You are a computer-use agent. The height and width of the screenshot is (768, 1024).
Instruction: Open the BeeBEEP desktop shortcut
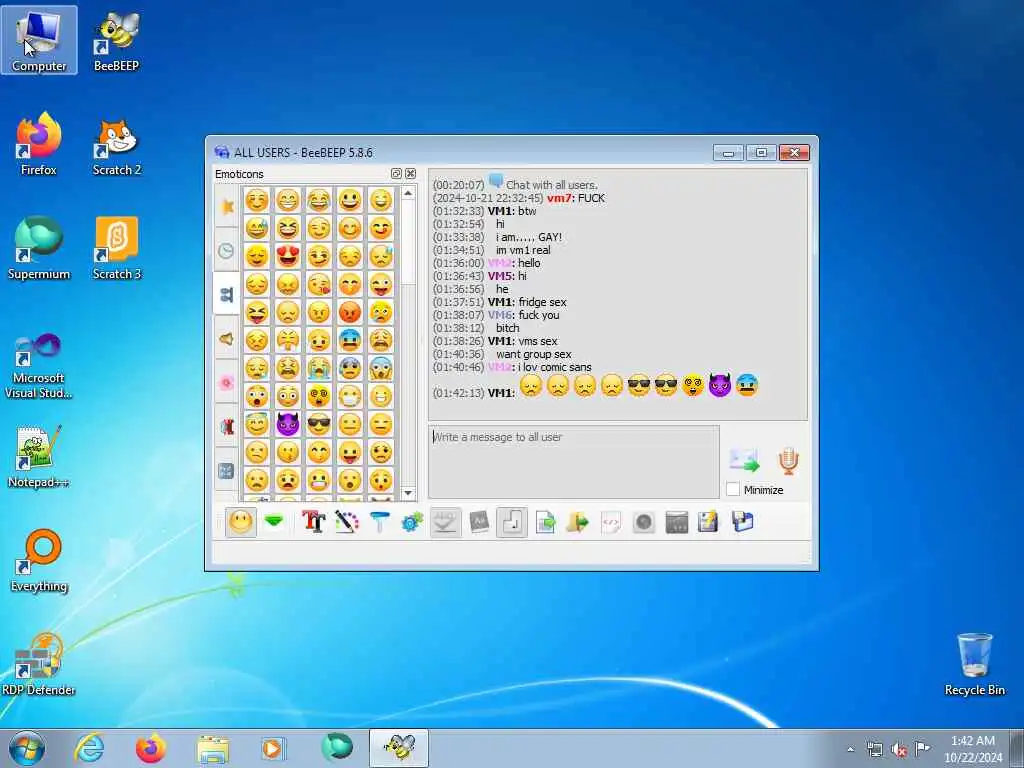[x=116, y=40]
